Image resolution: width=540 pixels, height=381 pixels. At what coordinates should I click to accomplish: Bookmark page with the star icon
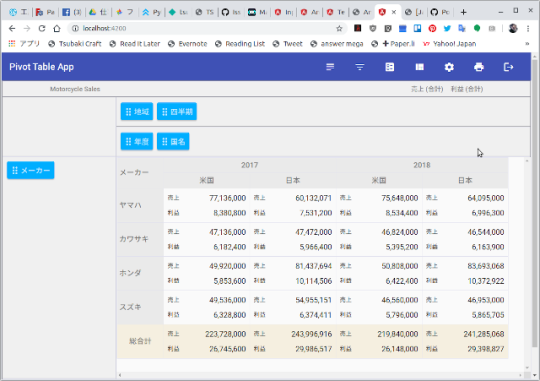tap(339, 29)
